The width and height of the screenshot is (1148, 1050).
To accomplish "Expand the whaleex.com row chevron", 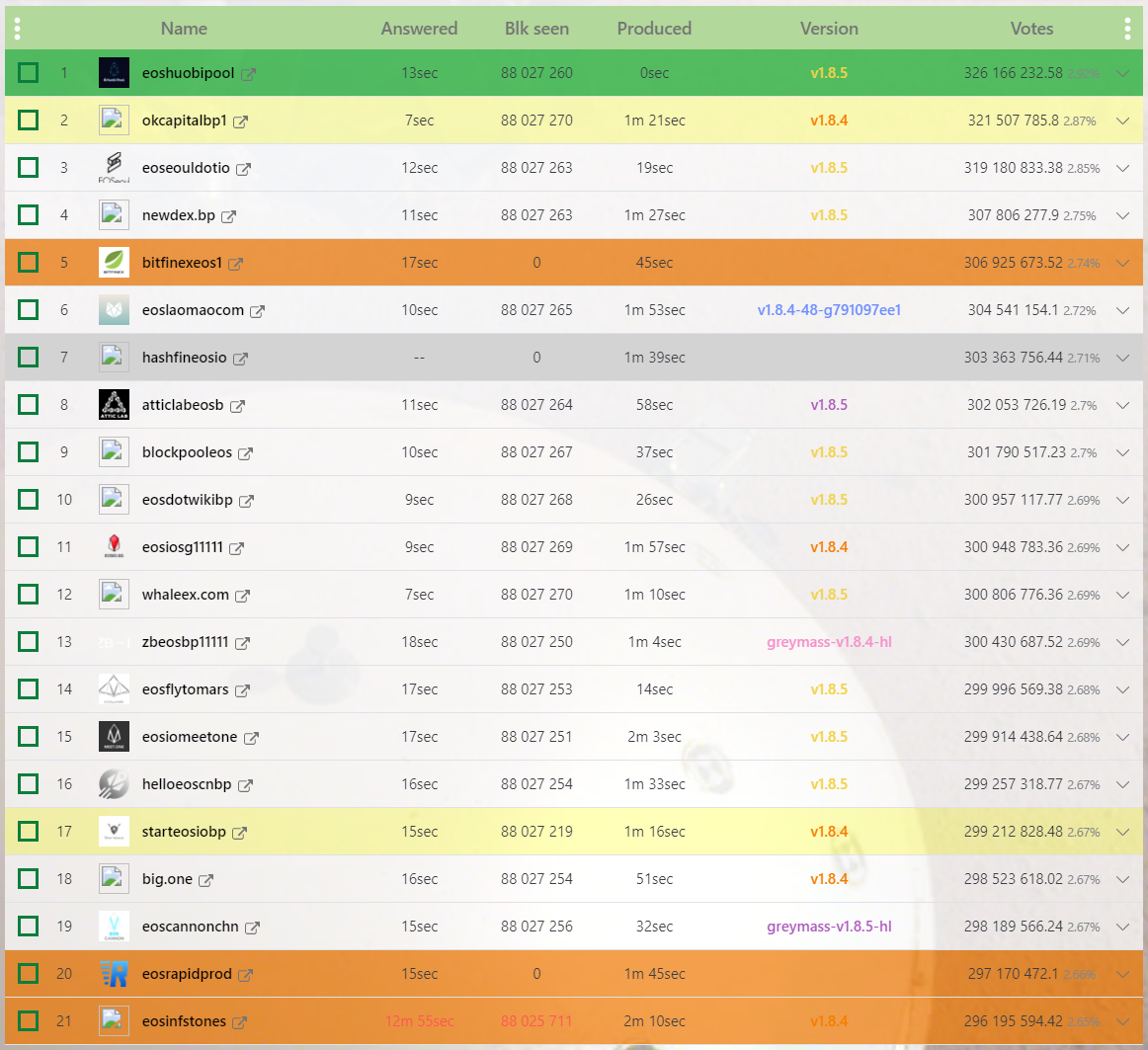I will click(1122, 595).
